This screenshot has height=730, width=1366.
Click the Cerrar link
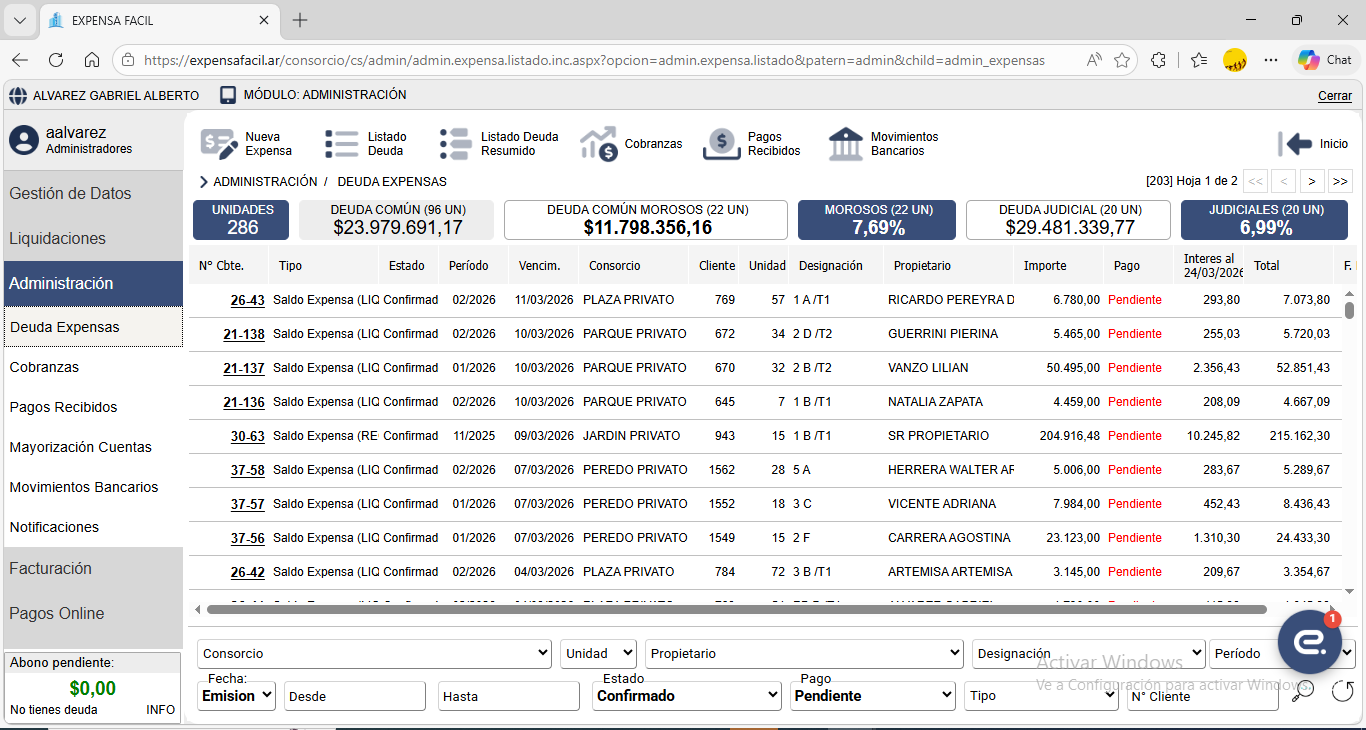[x=1334, y=96]
